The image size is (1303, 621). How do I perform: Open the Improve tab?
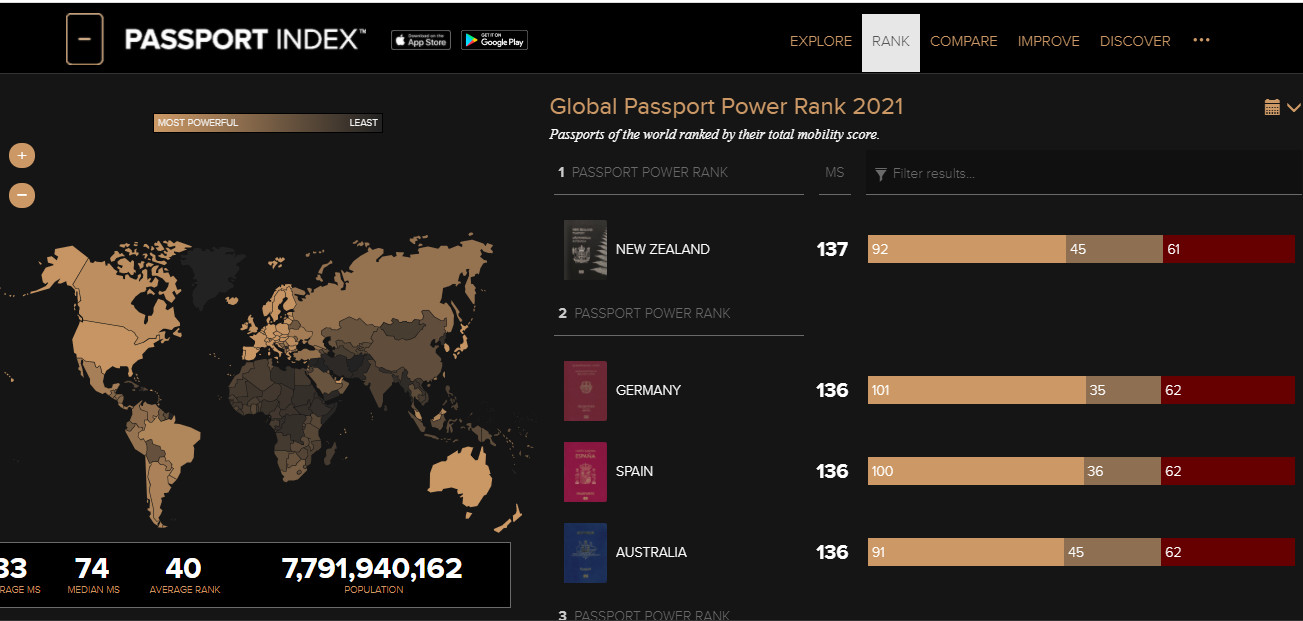coord(1049,41)
